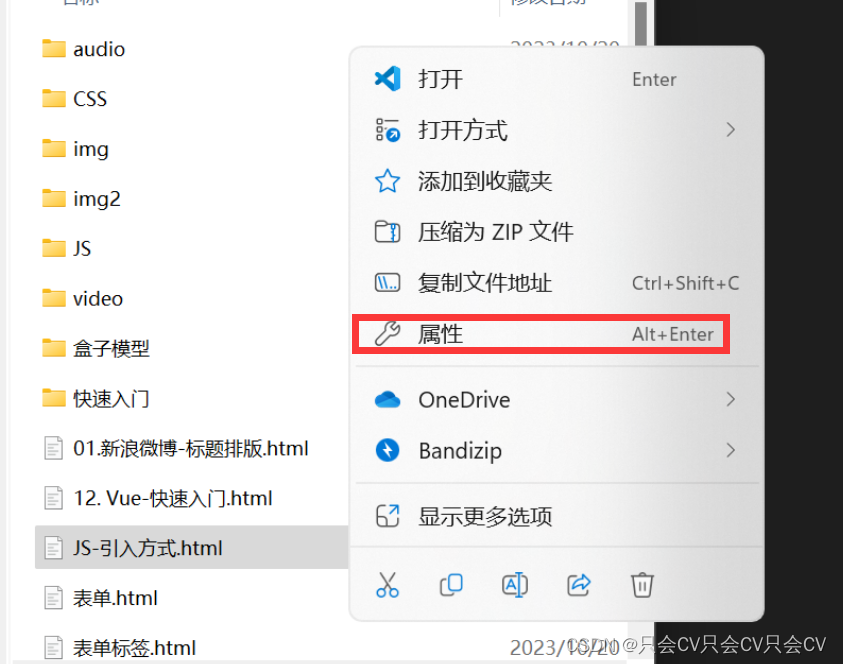
Task: Expand the Bandizip submenu chevron
Action: click(x=730, y=450)
